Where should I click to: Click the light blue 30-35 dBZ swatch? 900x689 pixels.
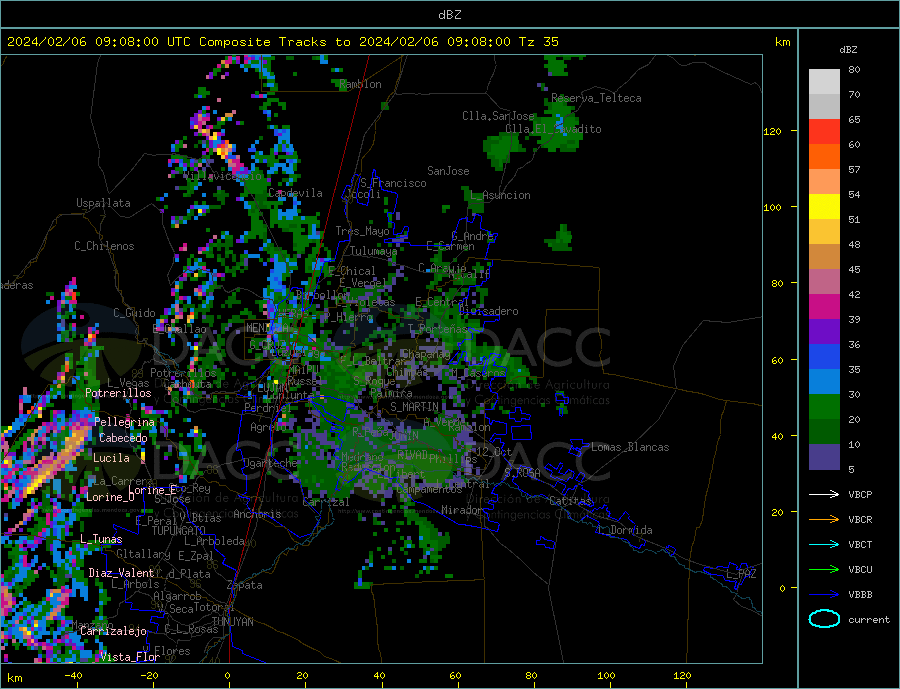[x=824, y=382]
